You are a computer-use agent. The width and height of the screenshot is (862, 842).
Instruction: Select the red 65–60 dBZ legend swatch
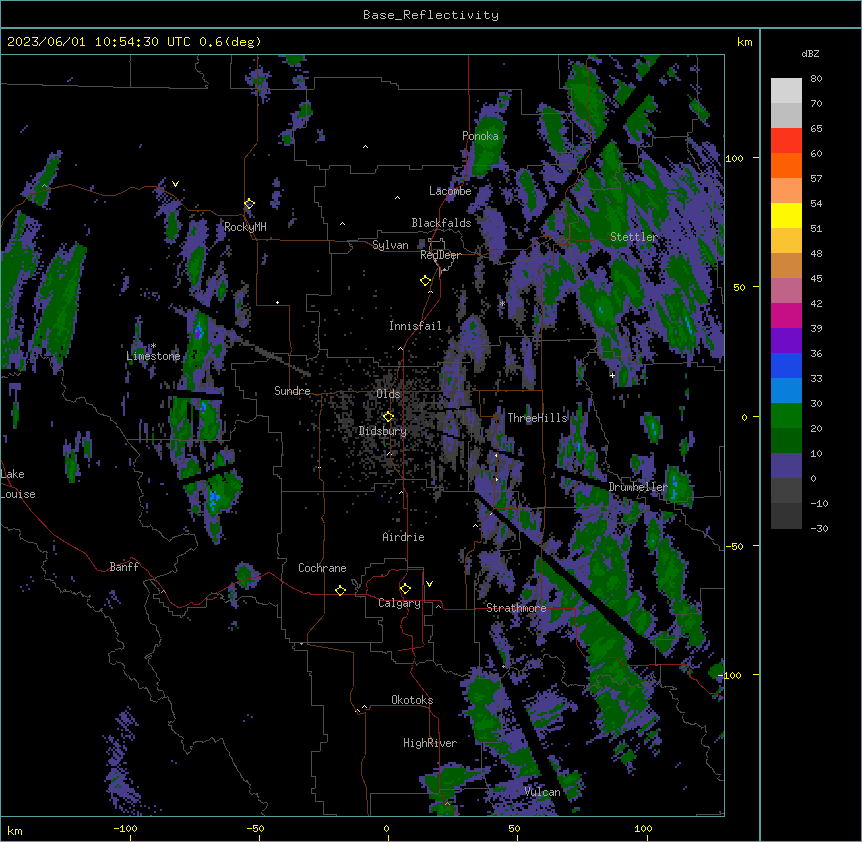point(786,140)
